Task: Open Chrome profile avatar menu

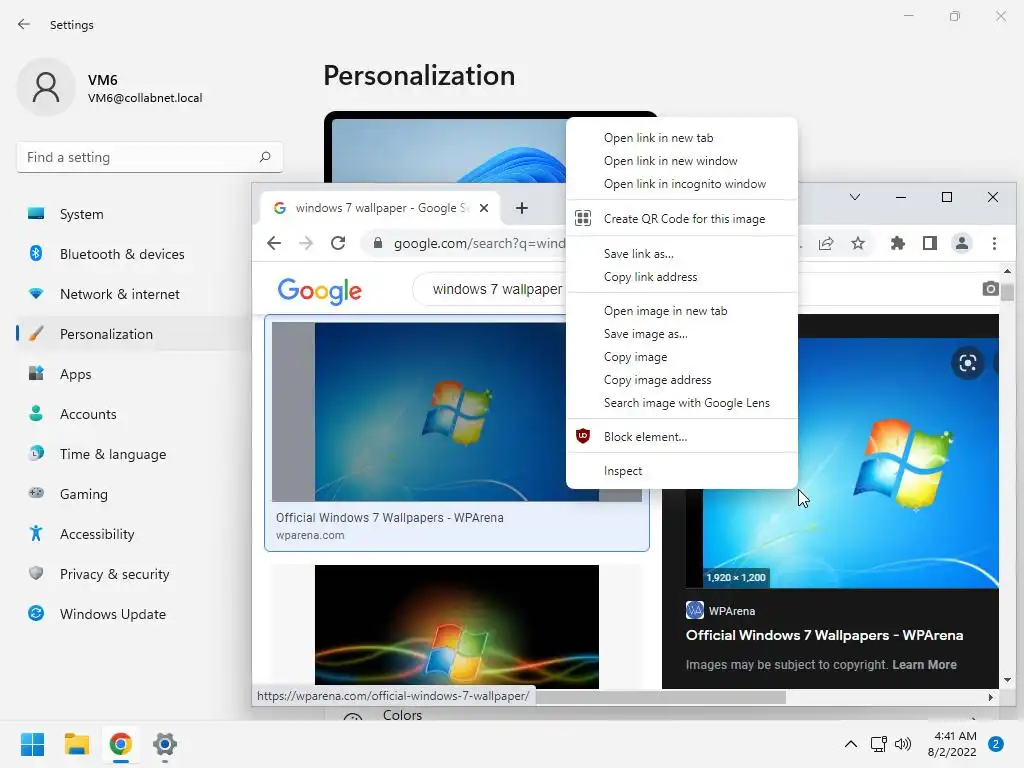Action: [x=962, y=244]
